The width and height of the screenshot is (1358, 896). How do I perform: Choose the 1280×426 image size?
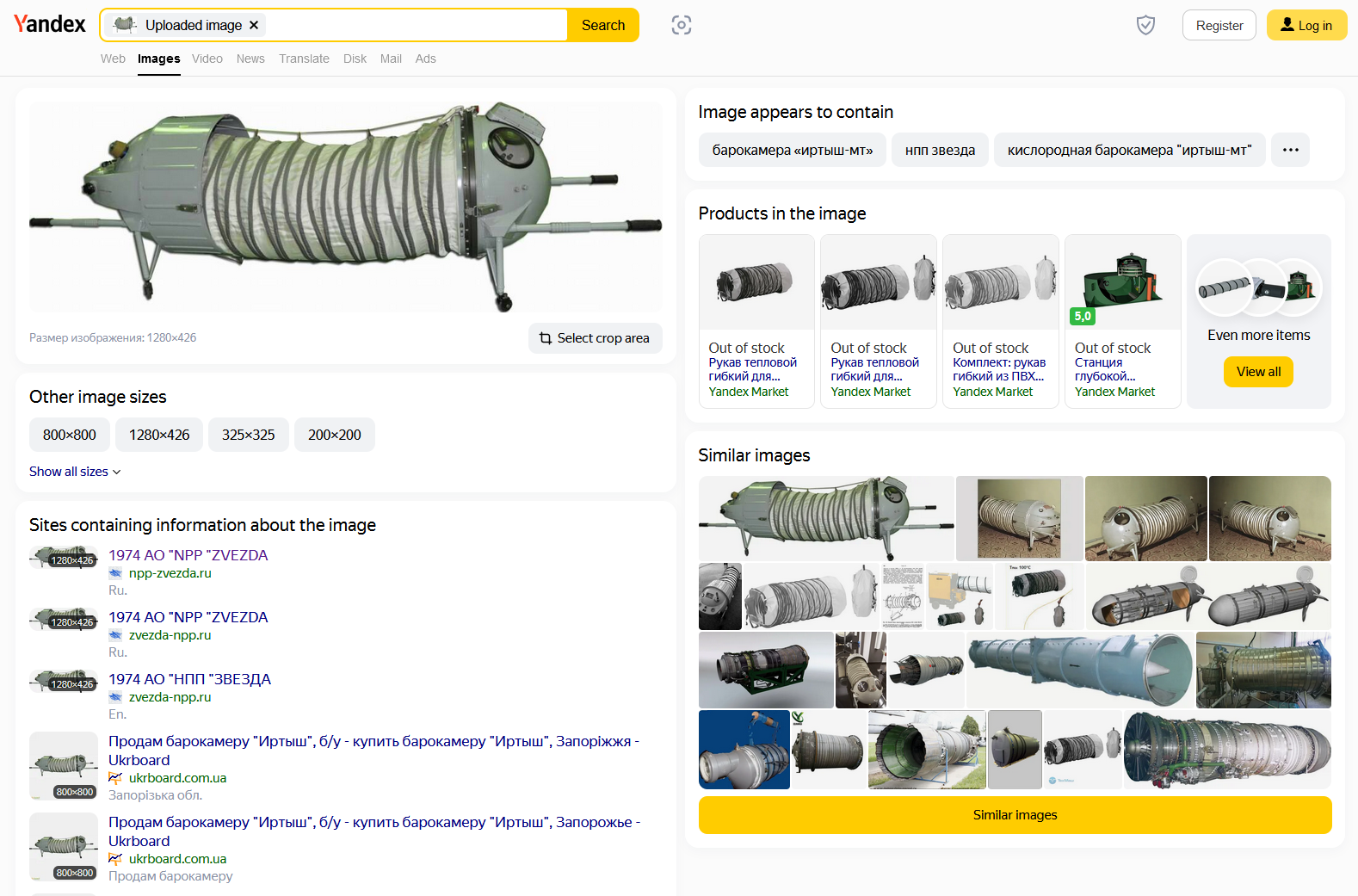[159, 435]
